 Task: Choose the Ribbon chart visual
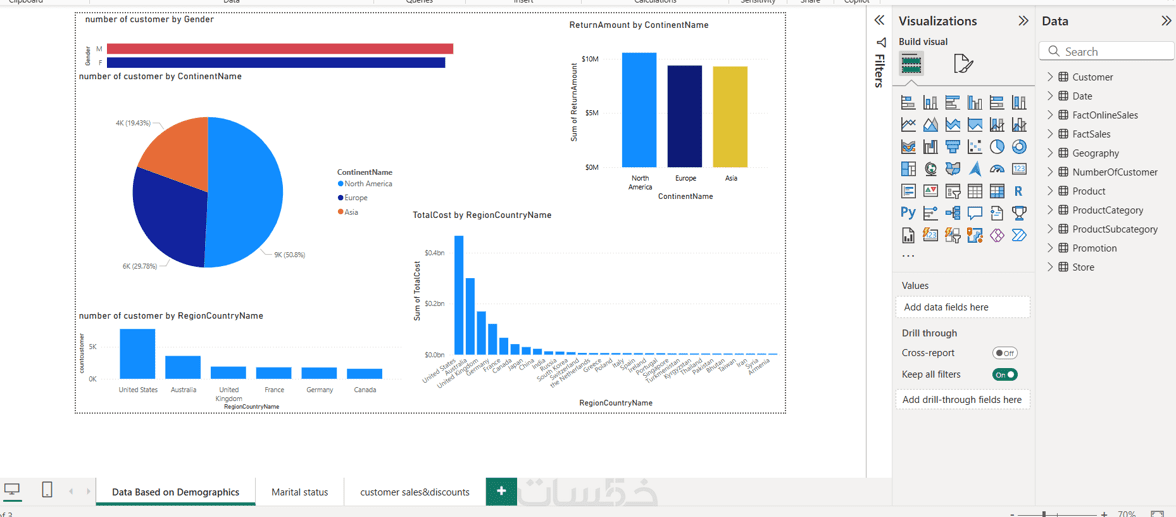pos(908,147)
